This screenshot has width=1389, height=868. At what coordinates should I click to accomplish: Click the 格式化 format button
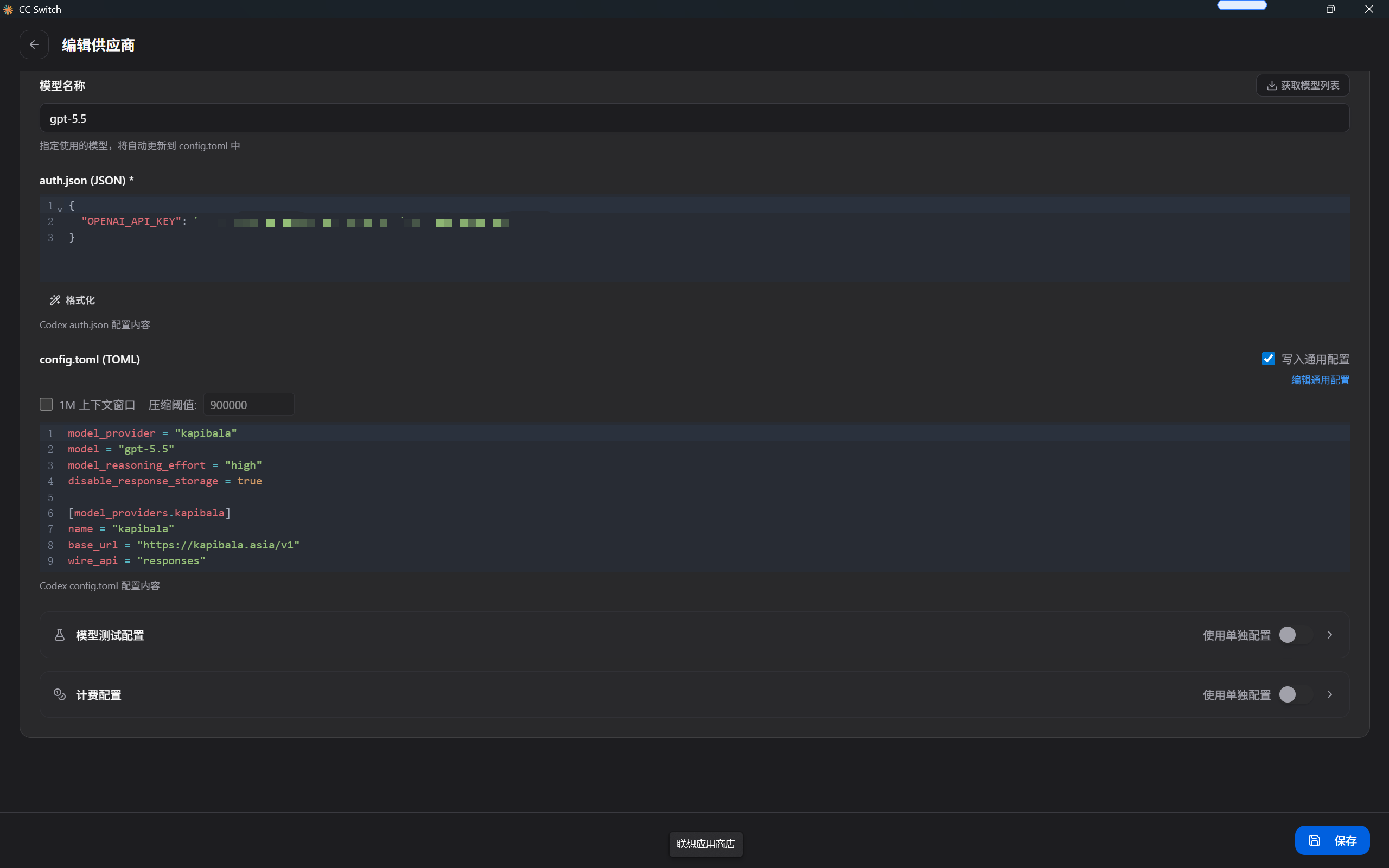[x=72, y=300]
